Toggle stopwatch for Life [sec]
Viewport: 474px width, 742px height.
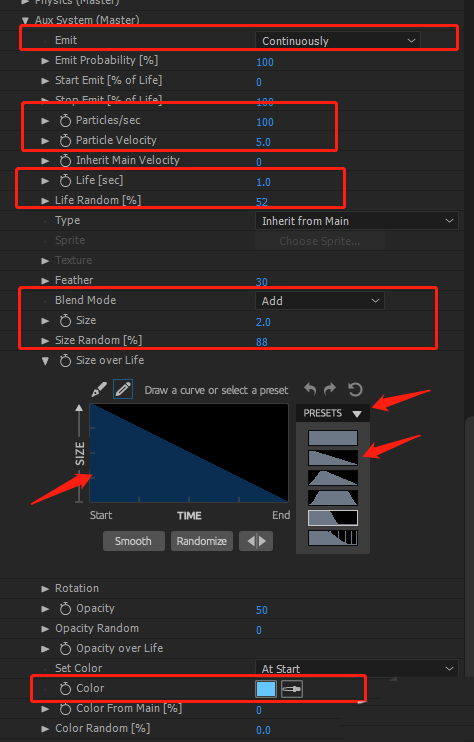click(65, 181)
